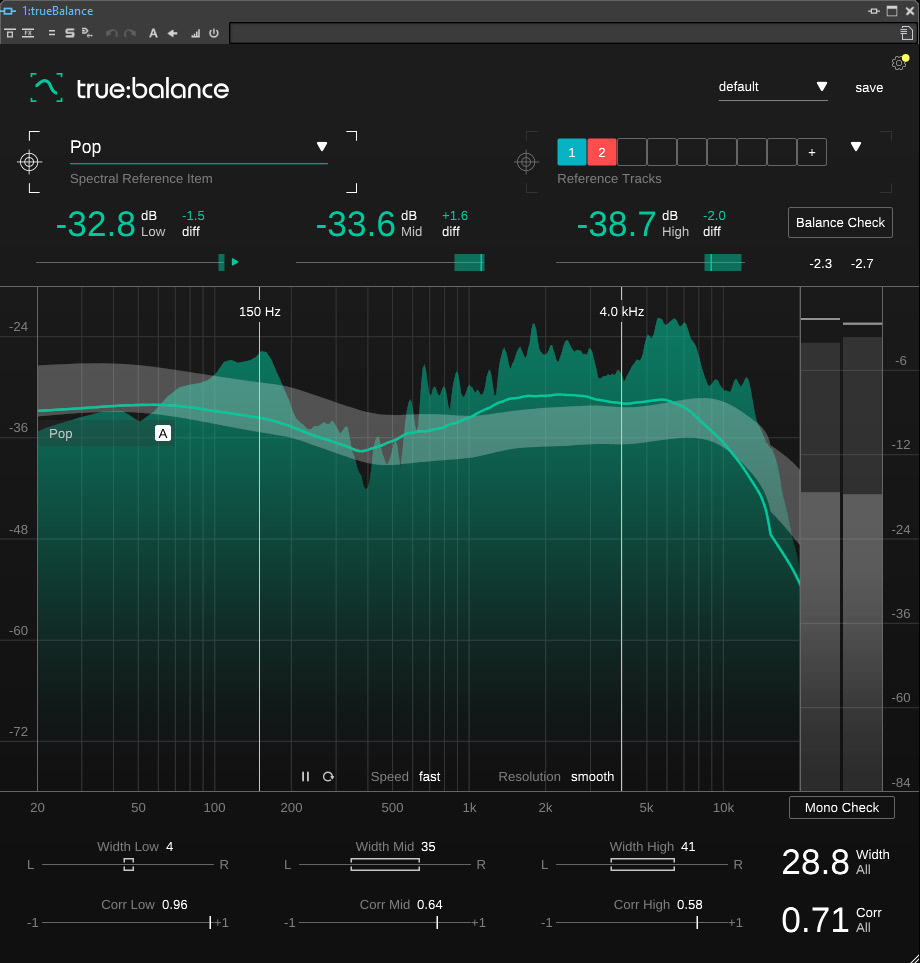Image resolution: width=920 pixels, height=963 pixels.
Task: Click the Balance Check button
Action: (840, 223)
